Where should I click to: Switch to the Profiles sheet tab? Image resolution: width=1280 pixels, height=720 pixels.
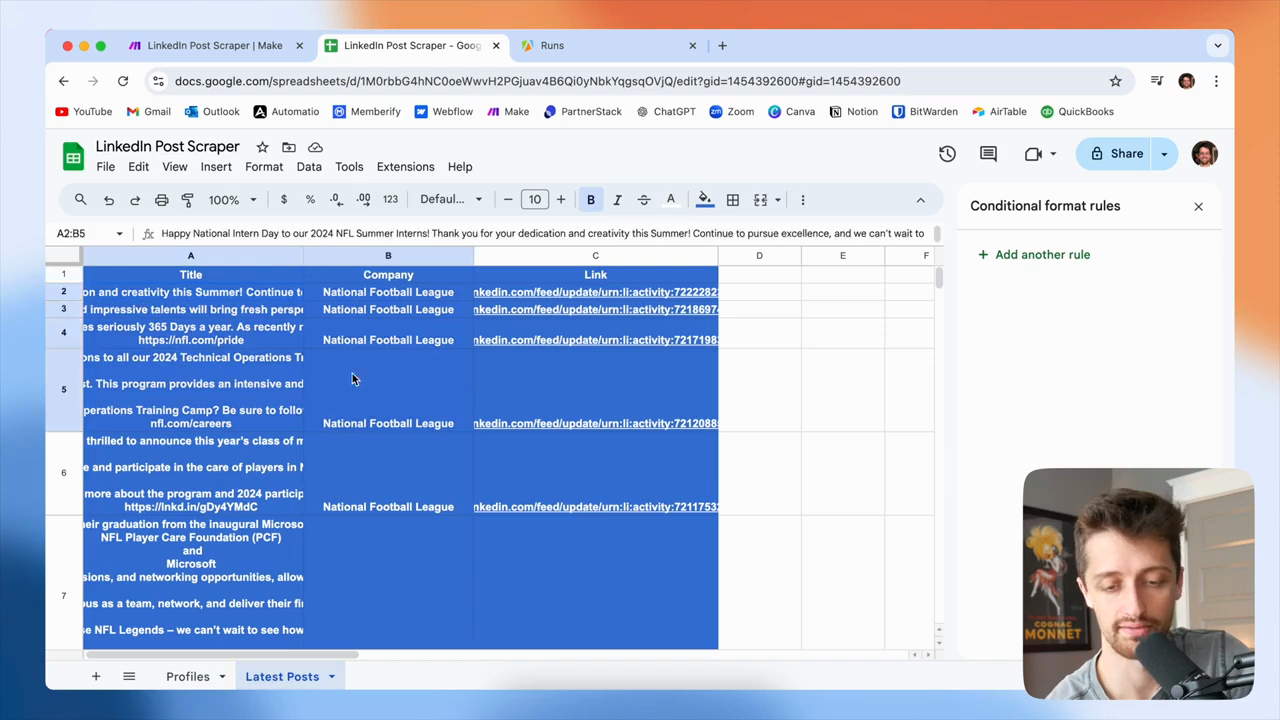[188, 677]
